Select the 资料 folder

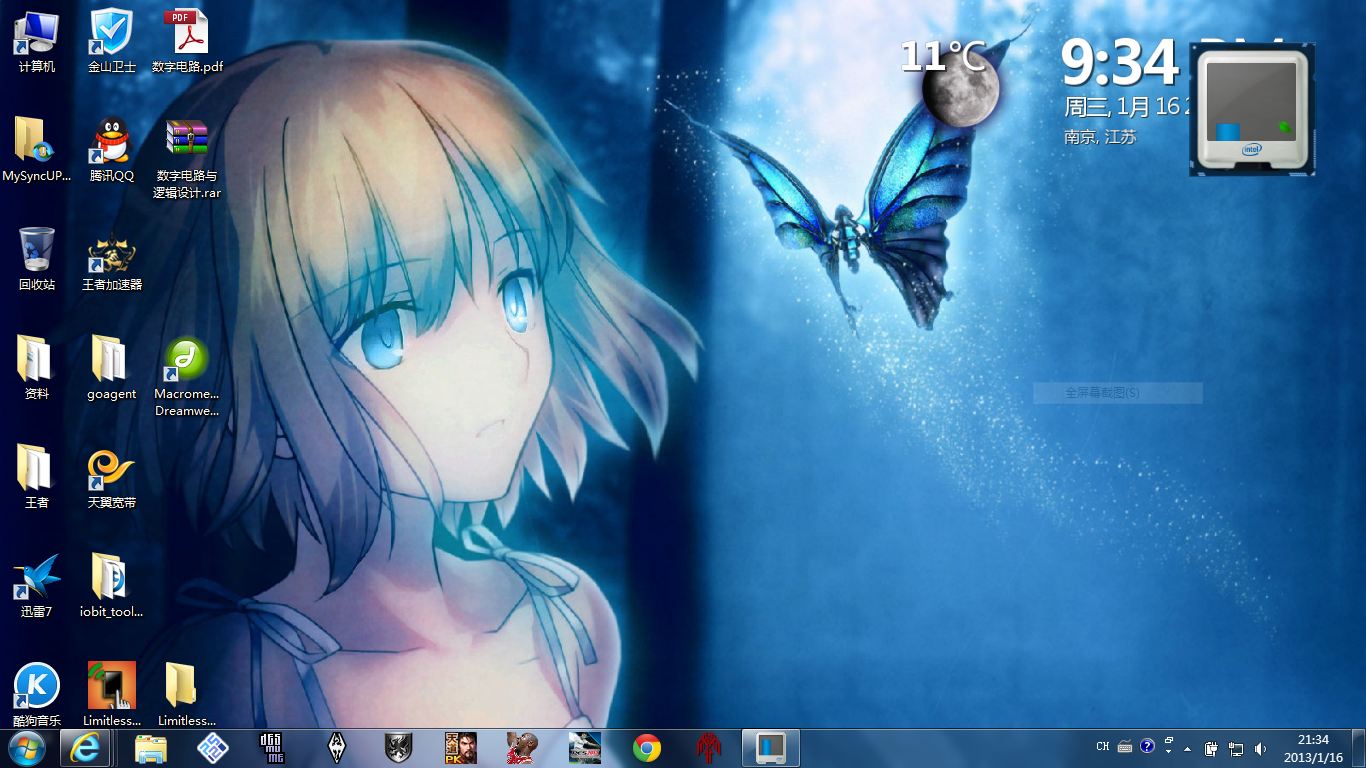37,368
